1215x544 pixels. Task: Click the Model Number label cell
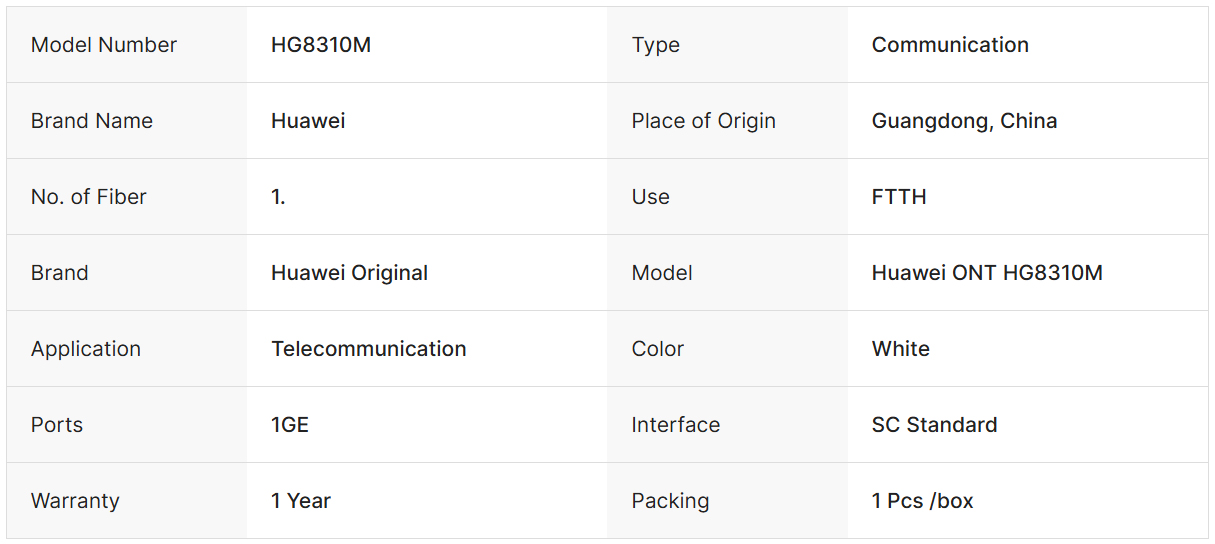coord(104,45)
